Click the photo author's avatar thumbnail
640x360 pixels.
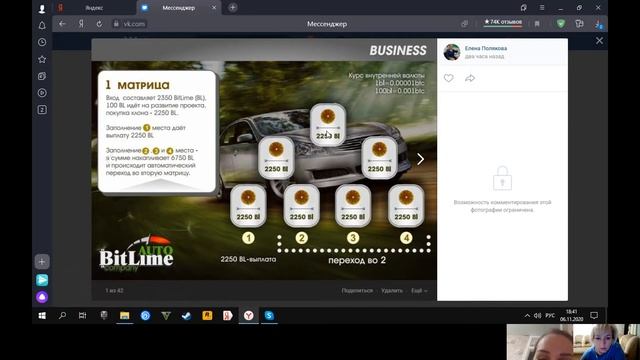[x=452, y=52]
